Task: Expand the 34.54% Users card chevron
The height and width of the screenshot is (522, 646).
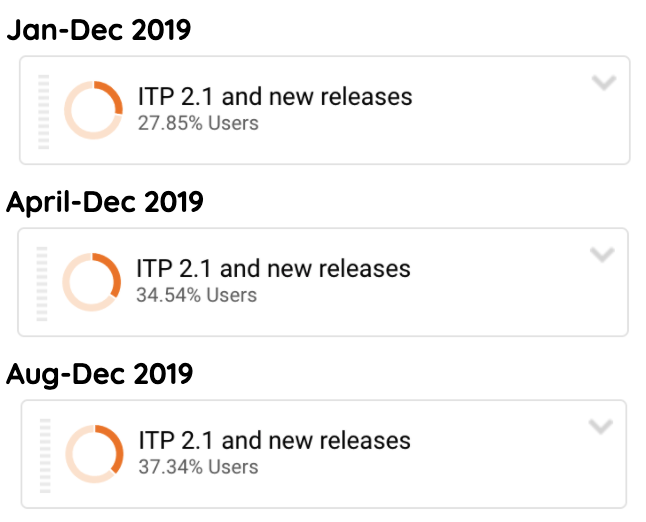Action: click(601, 255)
